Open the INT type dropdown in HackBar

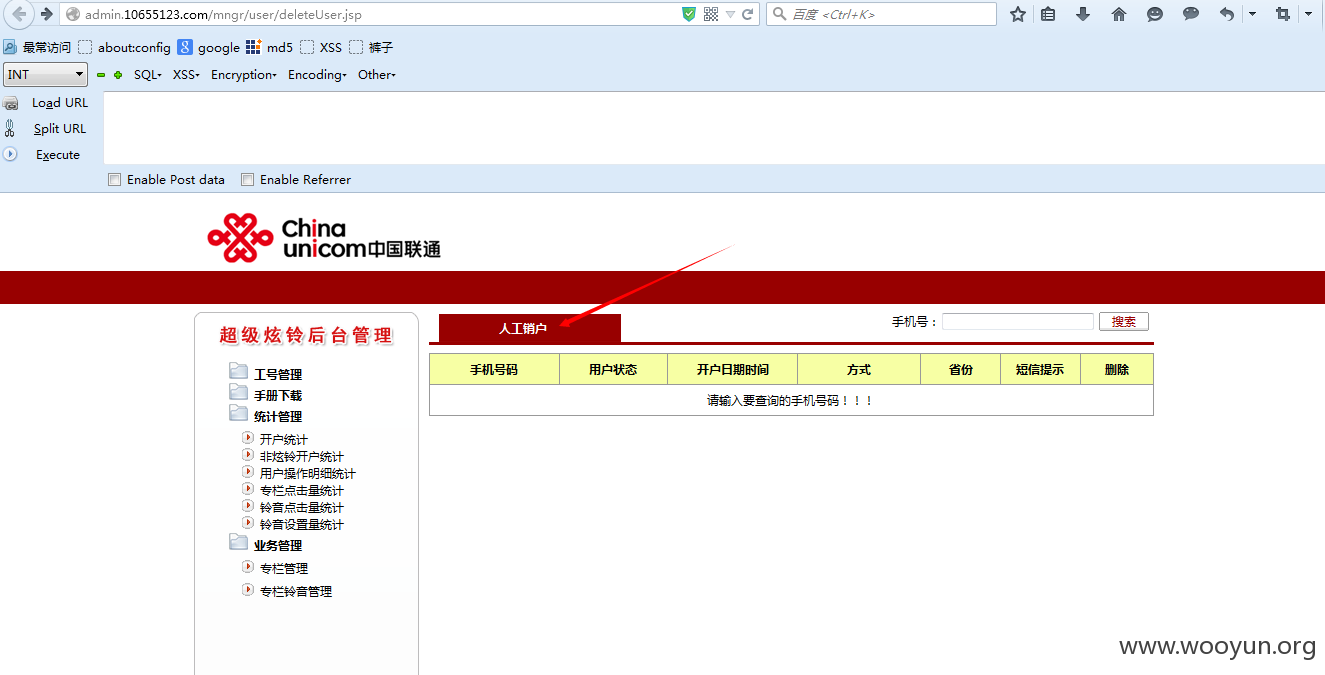coord(46,74)
